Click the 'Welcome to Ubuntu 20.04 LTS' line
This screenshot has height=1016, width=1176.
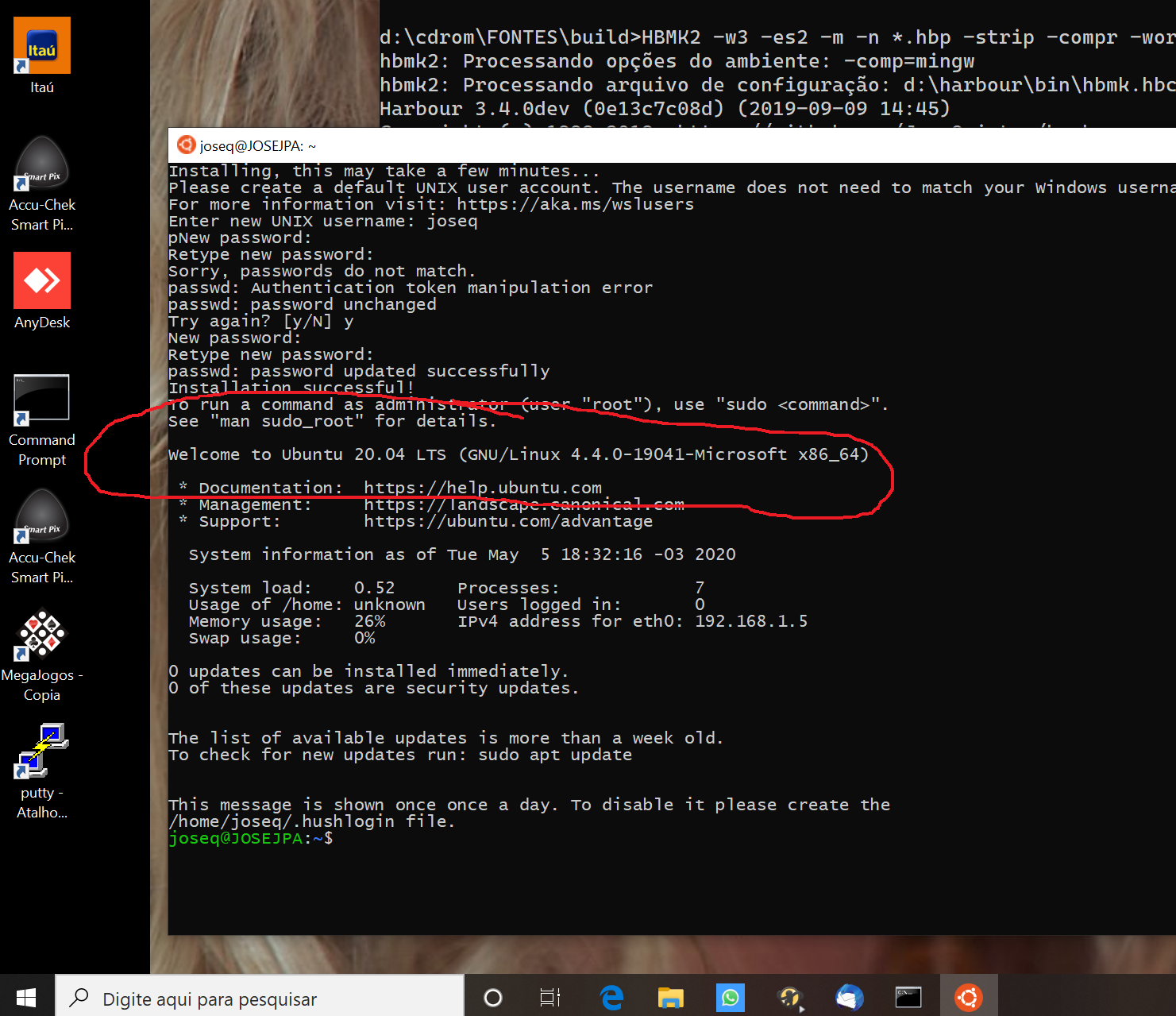tap(519, 454)
